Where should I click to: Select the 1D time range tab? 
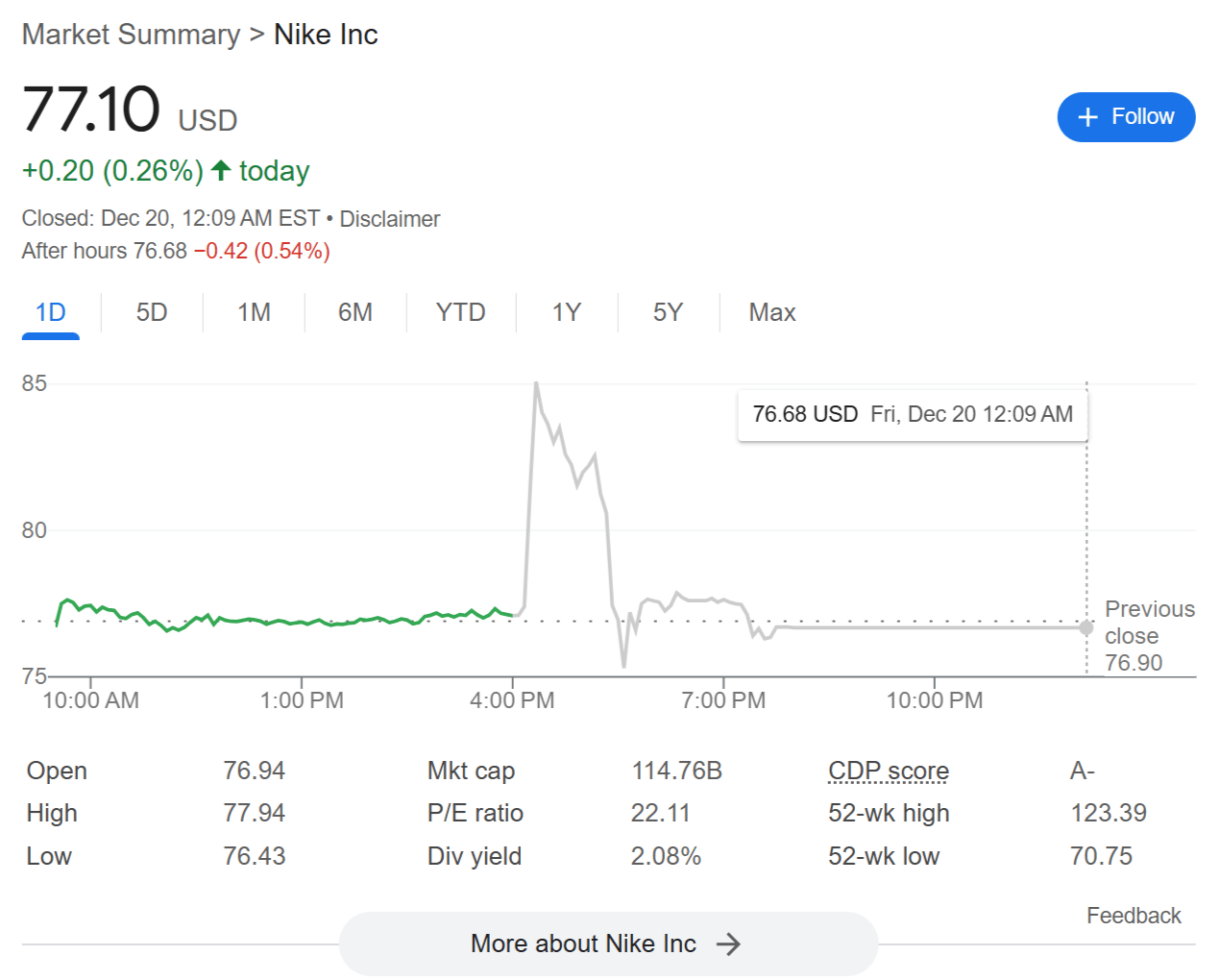point(51,313)
